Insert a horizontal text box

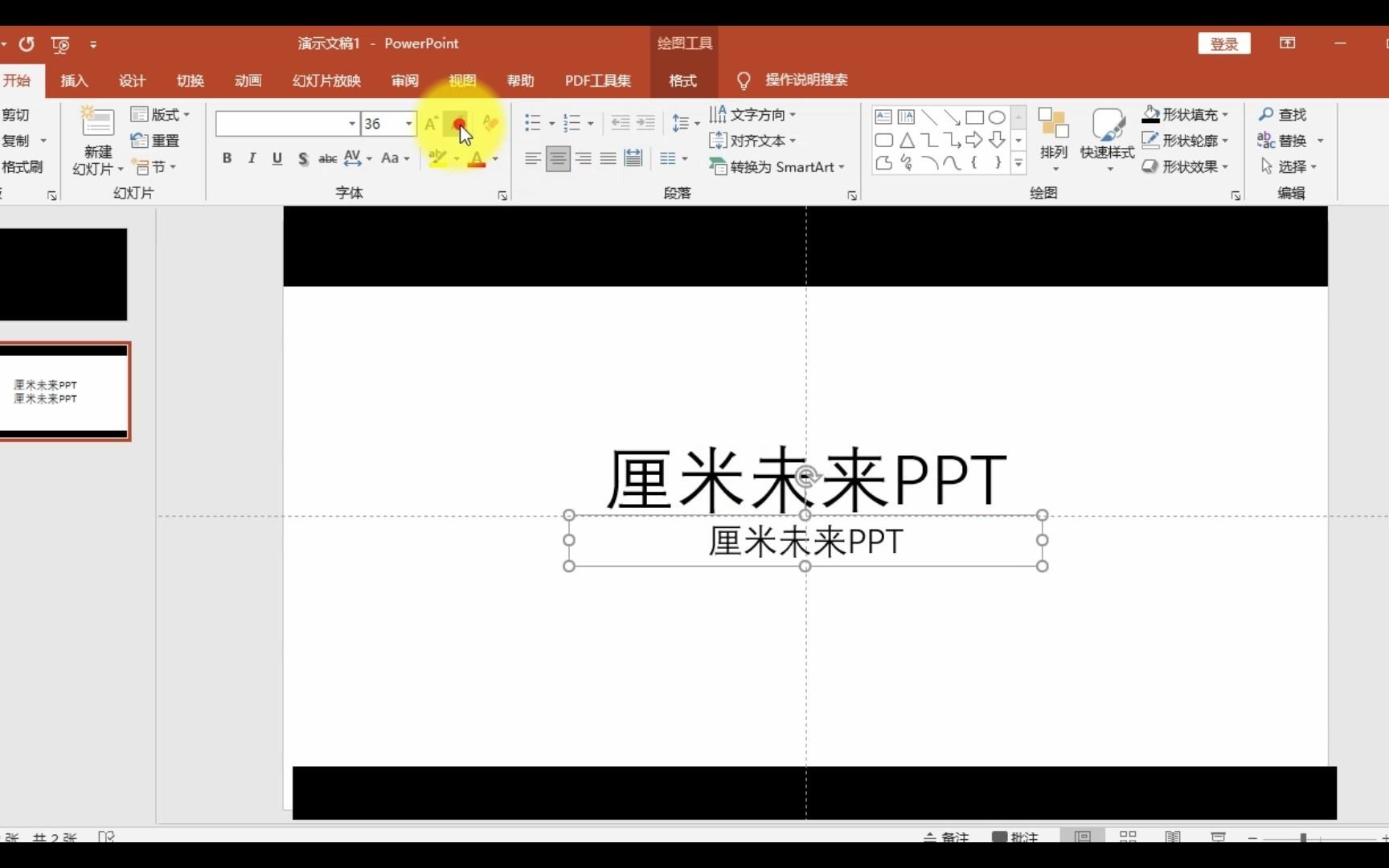[883, 117]
